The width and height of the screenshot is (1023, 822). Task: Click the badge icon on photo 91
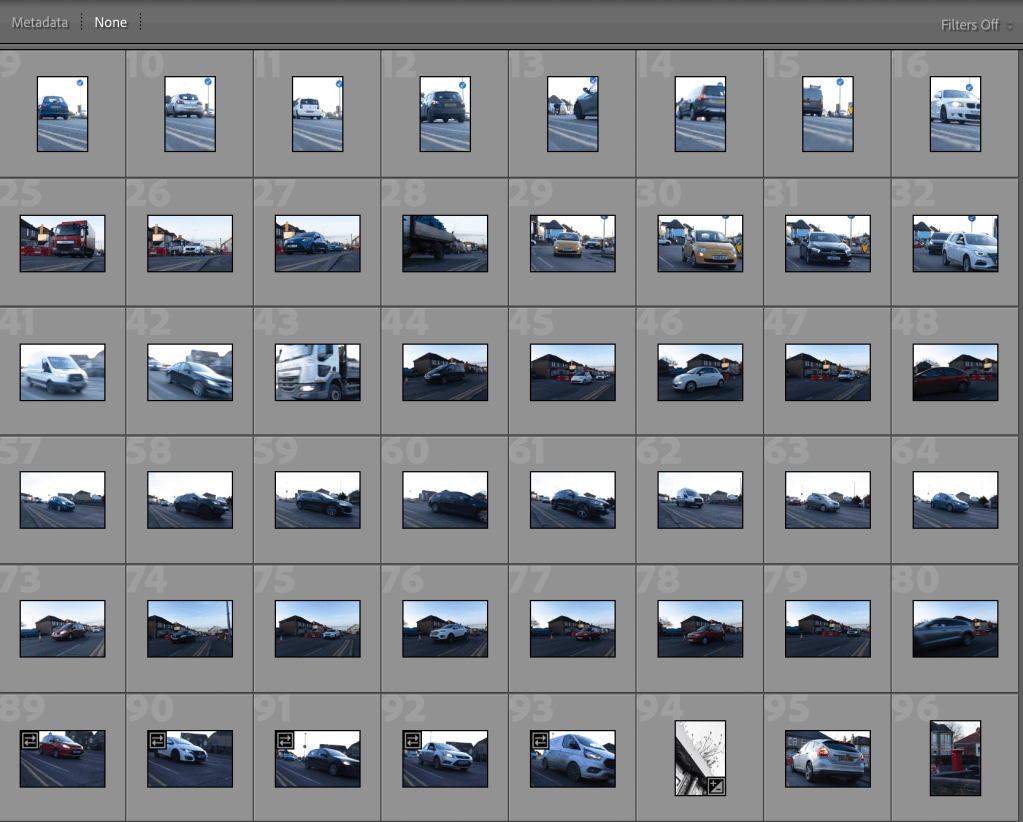point(284,741)
